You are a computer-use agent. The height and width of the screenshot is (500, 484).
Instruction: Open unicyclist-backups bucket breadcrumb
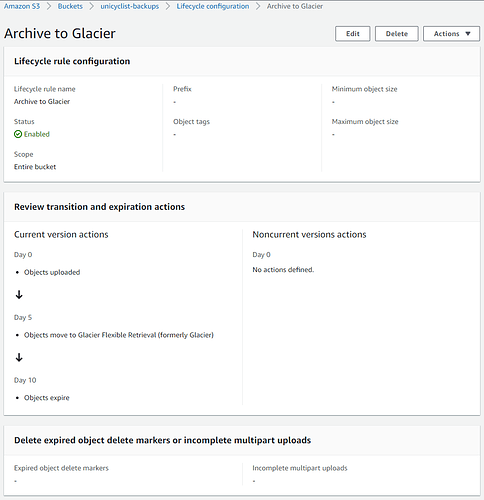click(x=130, y=6)
